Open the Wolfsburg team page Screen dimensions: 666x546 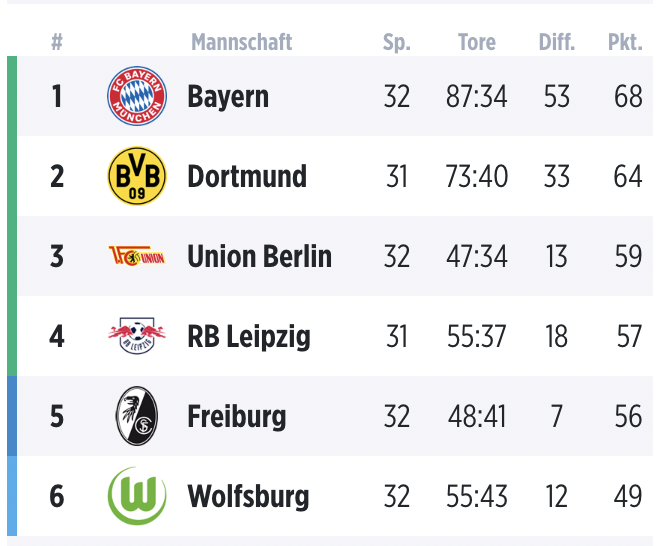point(248,497)
